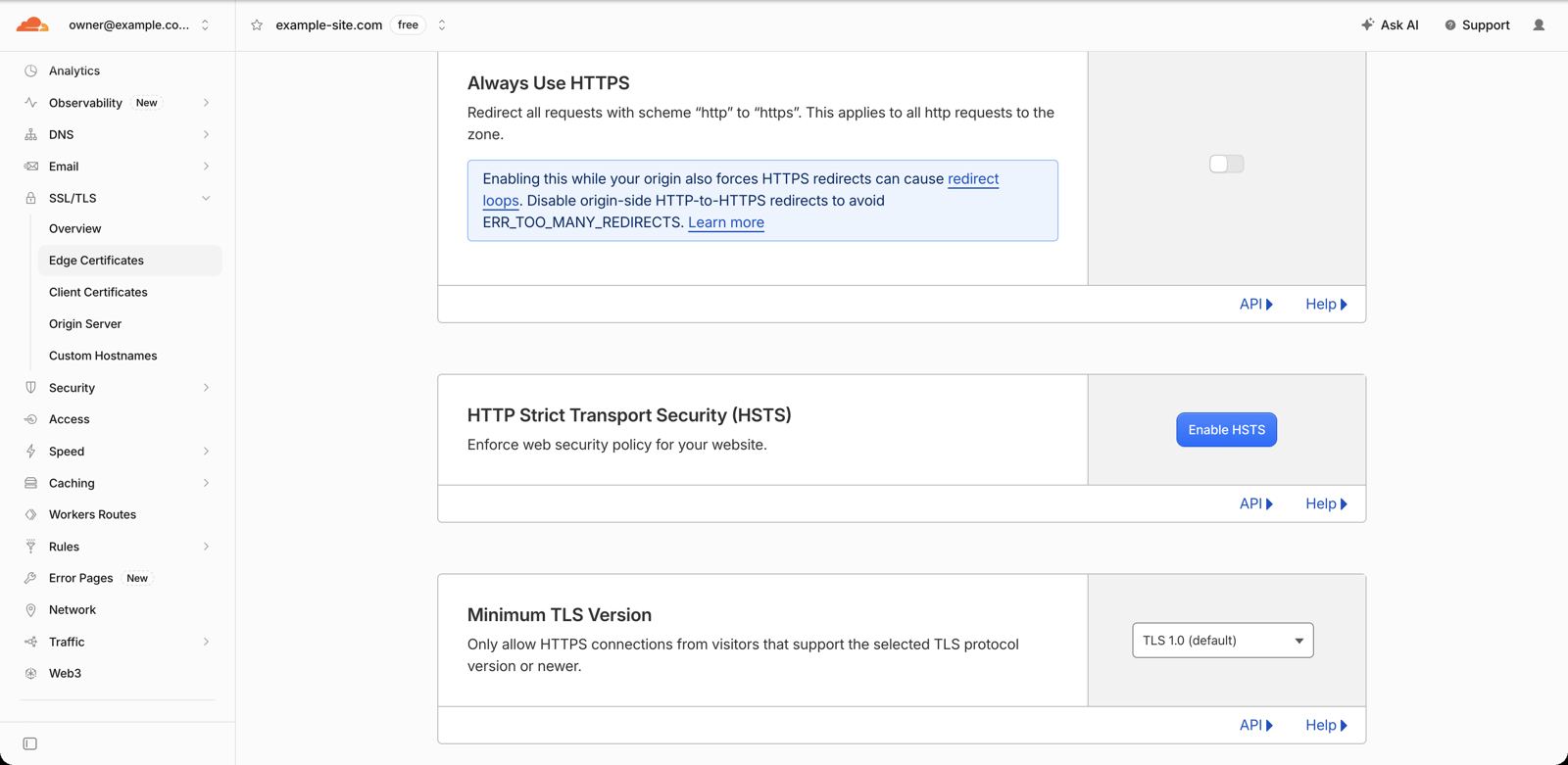Click the SSL/TLS lock icon
The image size is (1568, 765).
click(x=31, y=198)
